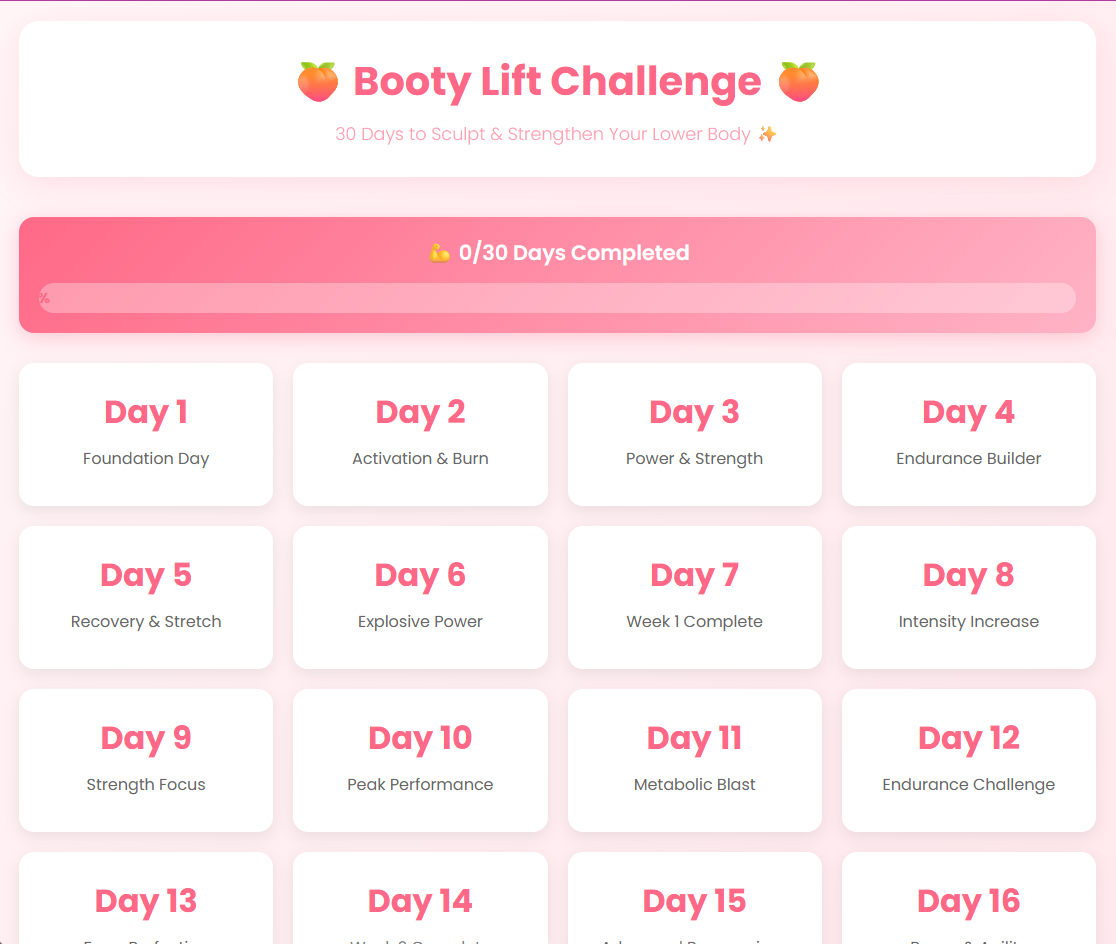Open the Day 4 Endurance Builder card

[x=968, y=434]
